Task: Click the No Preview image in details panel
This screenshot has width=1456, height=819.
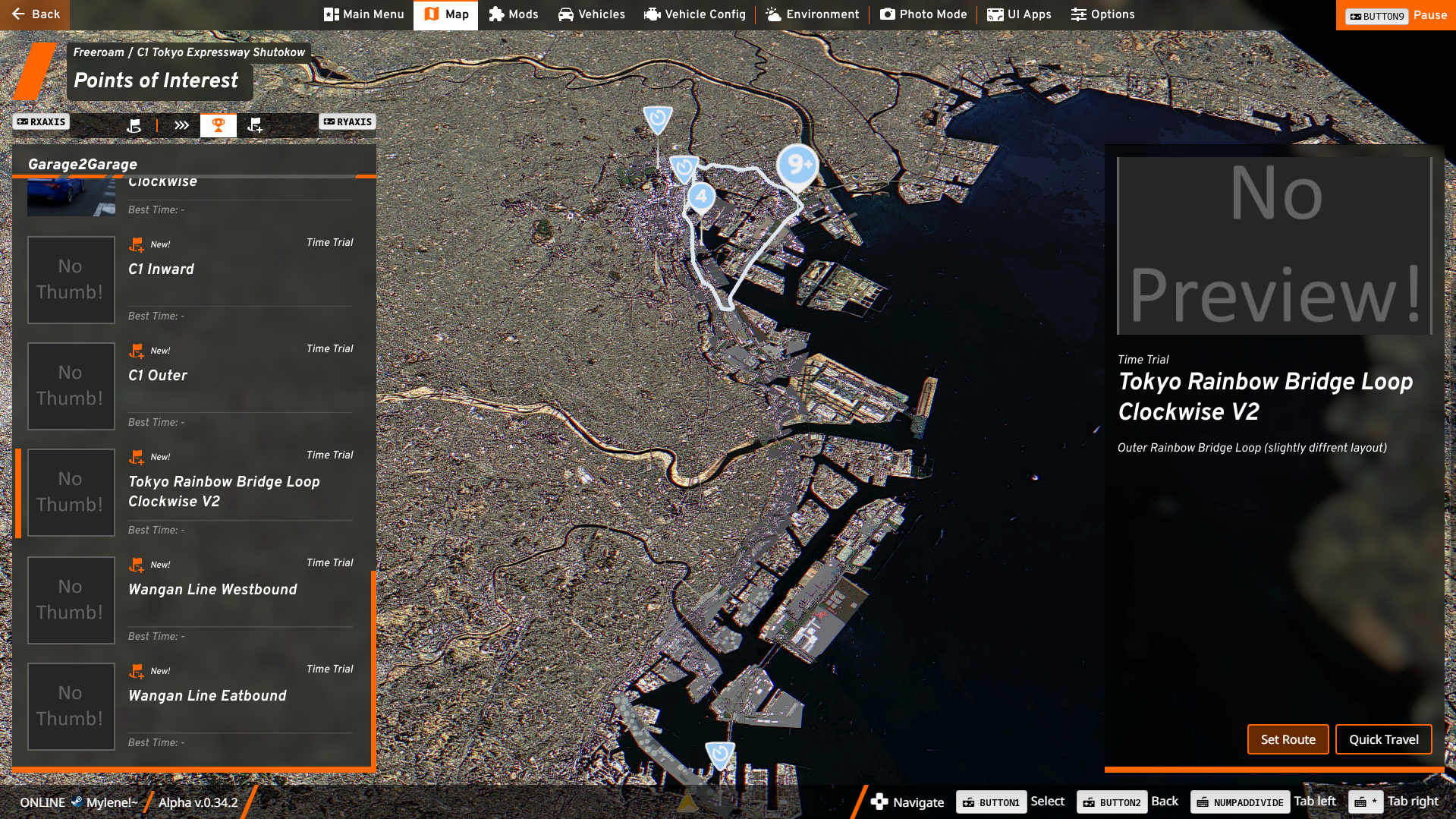Action: [x=1275, y=246]
